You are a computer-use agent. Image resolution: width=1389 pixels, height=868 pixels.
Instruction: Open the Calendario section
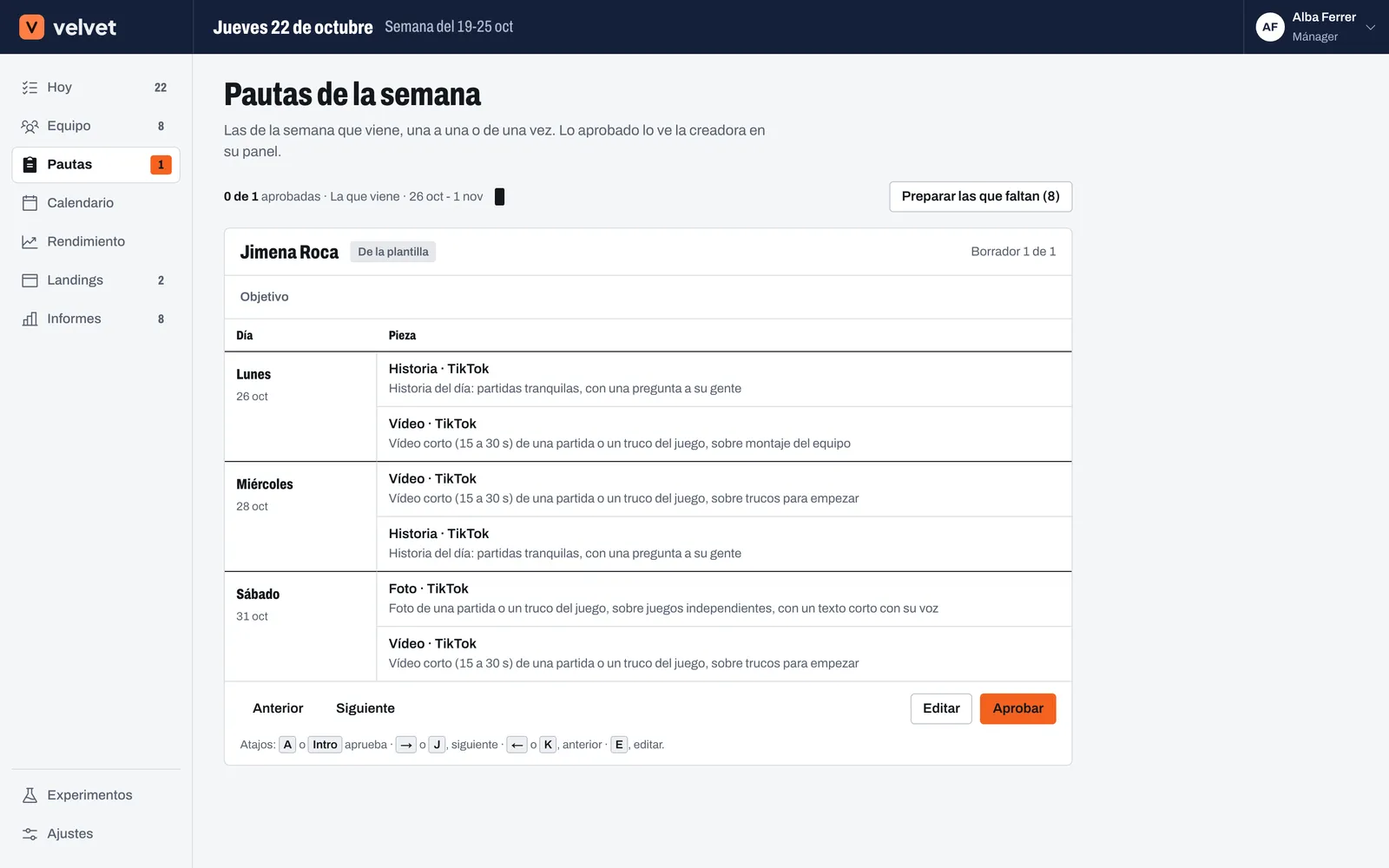95,203
